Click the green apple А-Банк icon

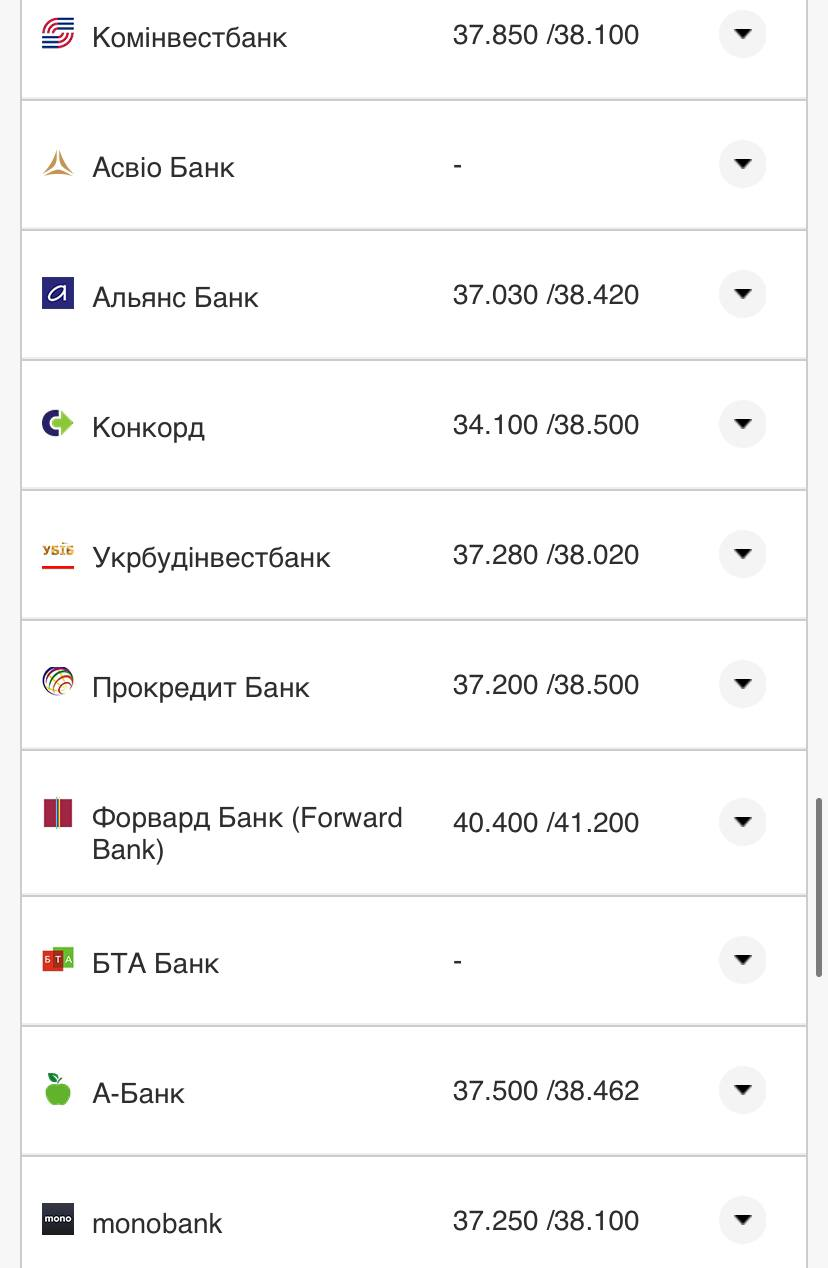click(x=58, y=1090)
